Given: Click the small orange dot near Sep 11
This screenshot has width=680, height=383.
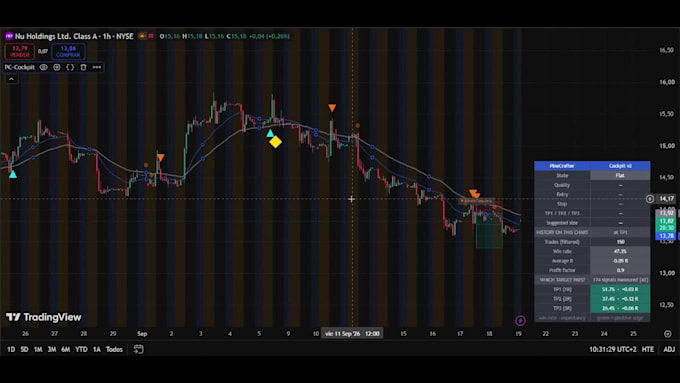Looking at the screenshot, I should [358, 126].
